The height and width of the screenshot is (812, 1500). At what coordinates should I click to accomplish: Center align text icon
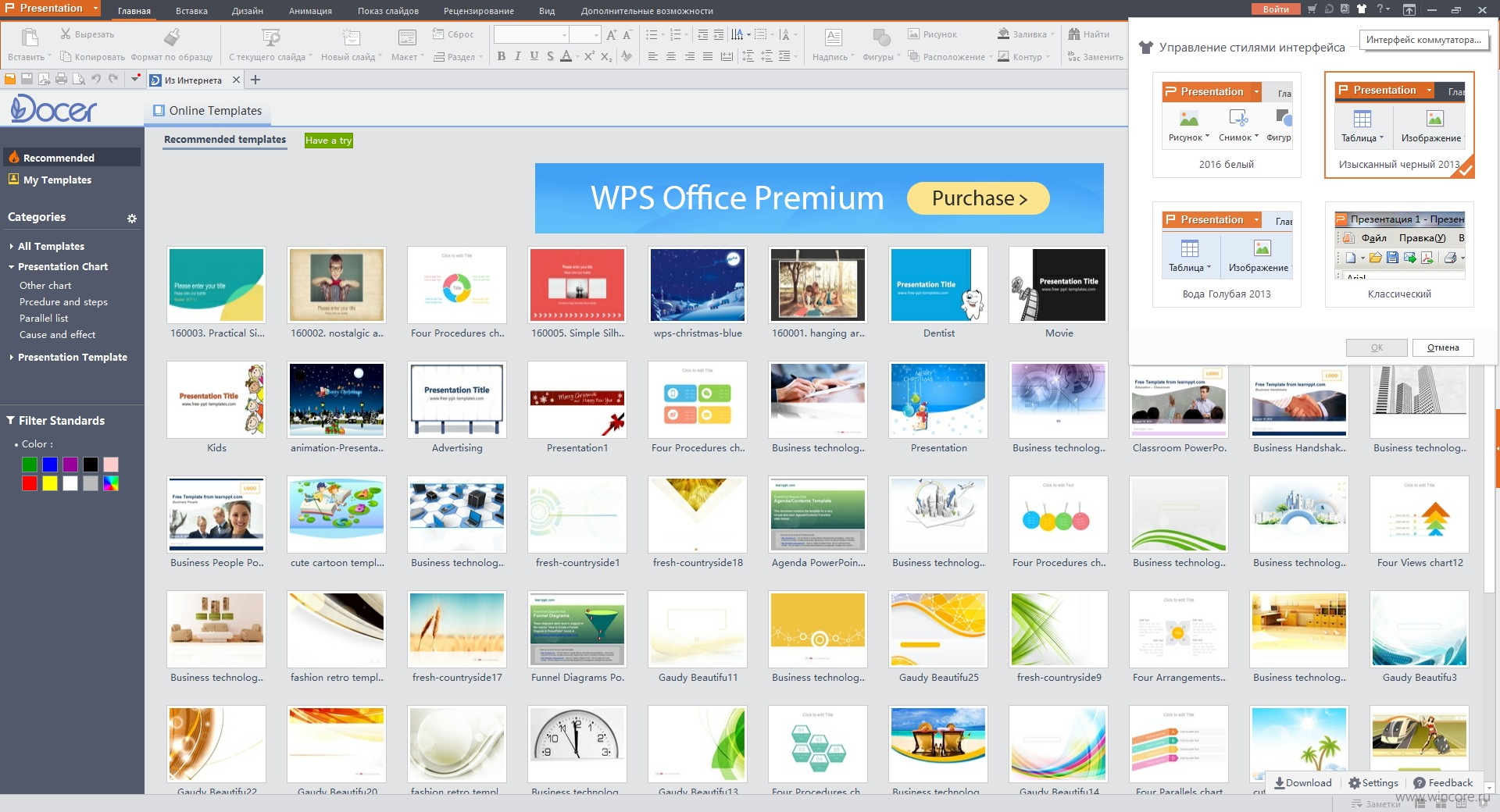pyautogui.click(x=671, y=56)
